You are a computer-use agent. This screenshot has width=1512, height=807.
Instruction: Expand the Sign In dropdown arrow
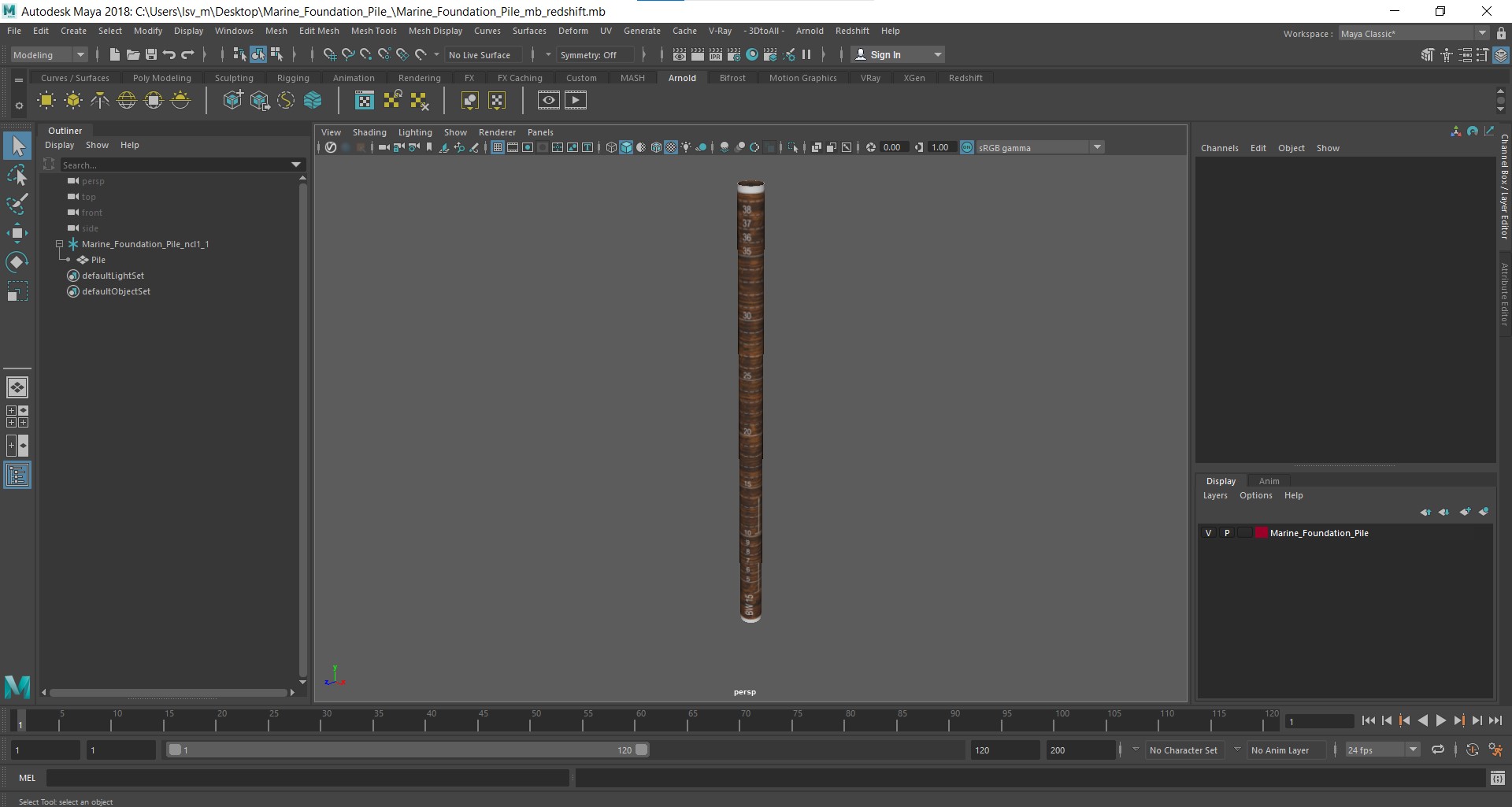tap(937, 54)
